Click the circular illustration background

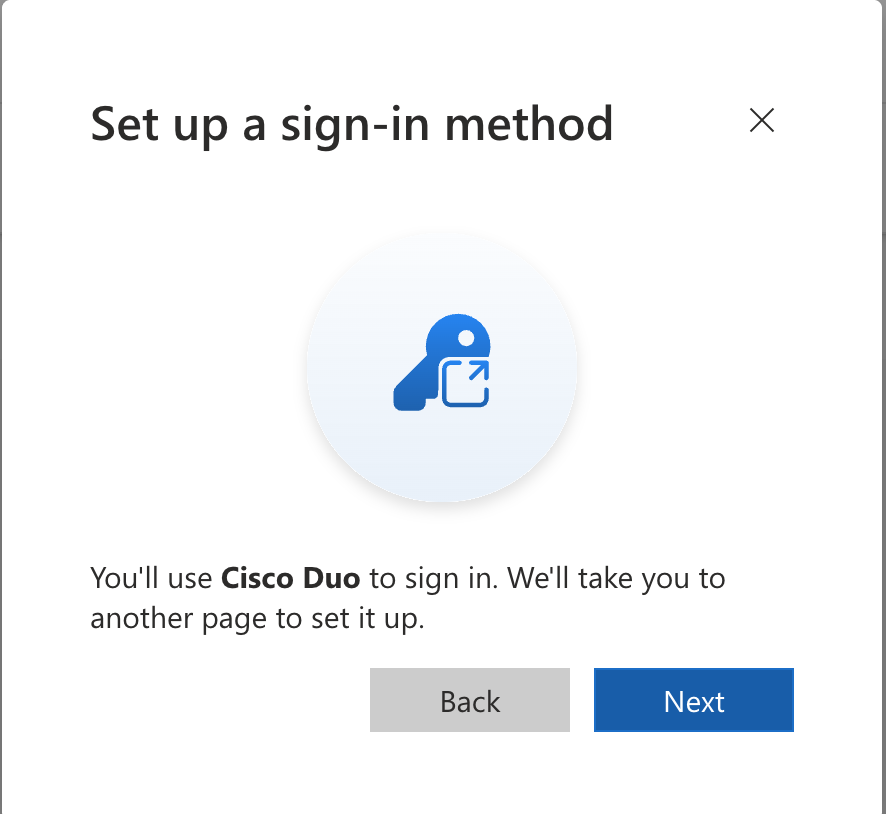click(442, 367)
